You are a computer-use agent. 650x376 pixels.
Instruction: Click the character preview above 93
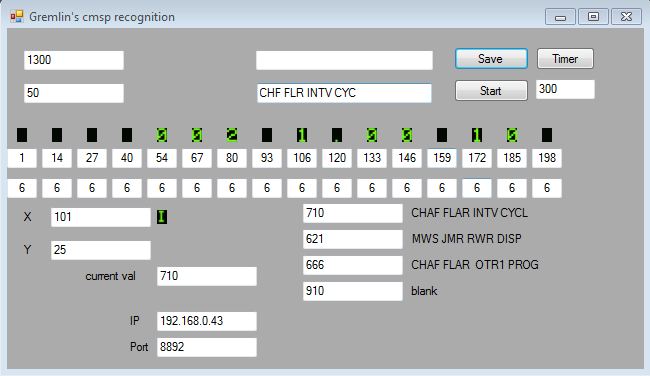click(x=267, y=135)
